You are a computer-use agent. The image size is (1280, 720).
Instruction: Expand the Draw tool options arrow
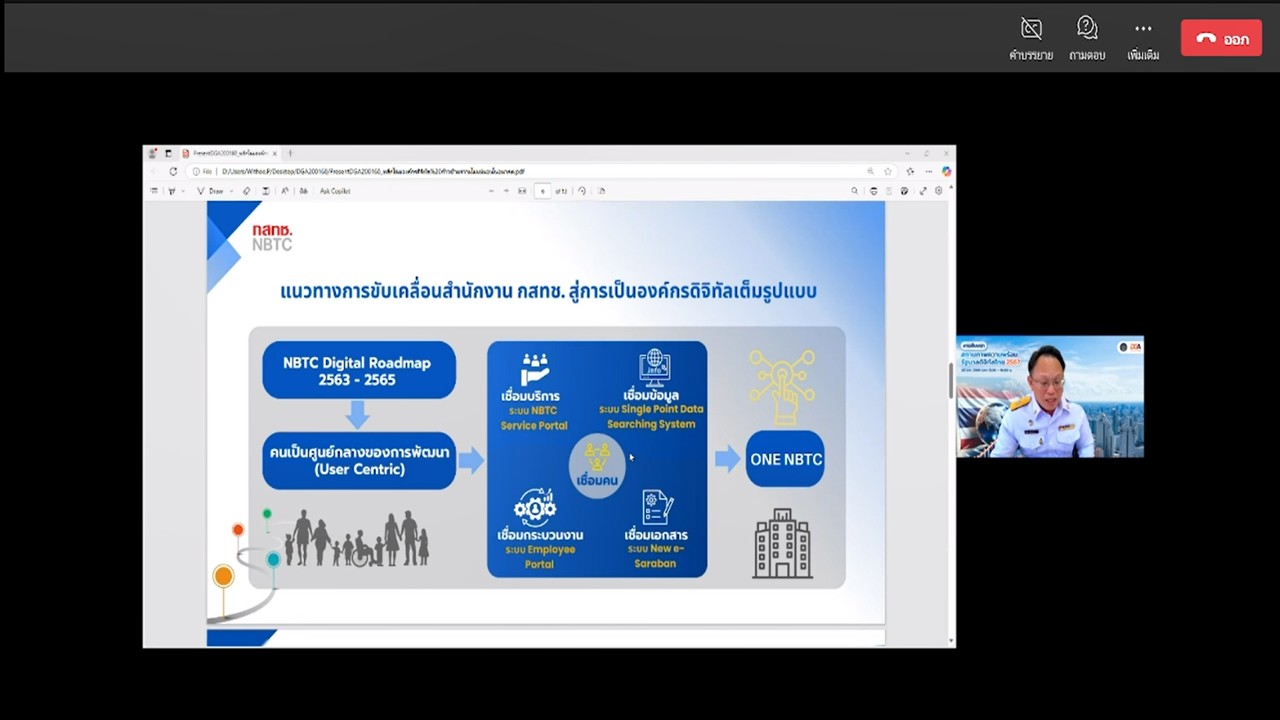click(x=230, y=191)
